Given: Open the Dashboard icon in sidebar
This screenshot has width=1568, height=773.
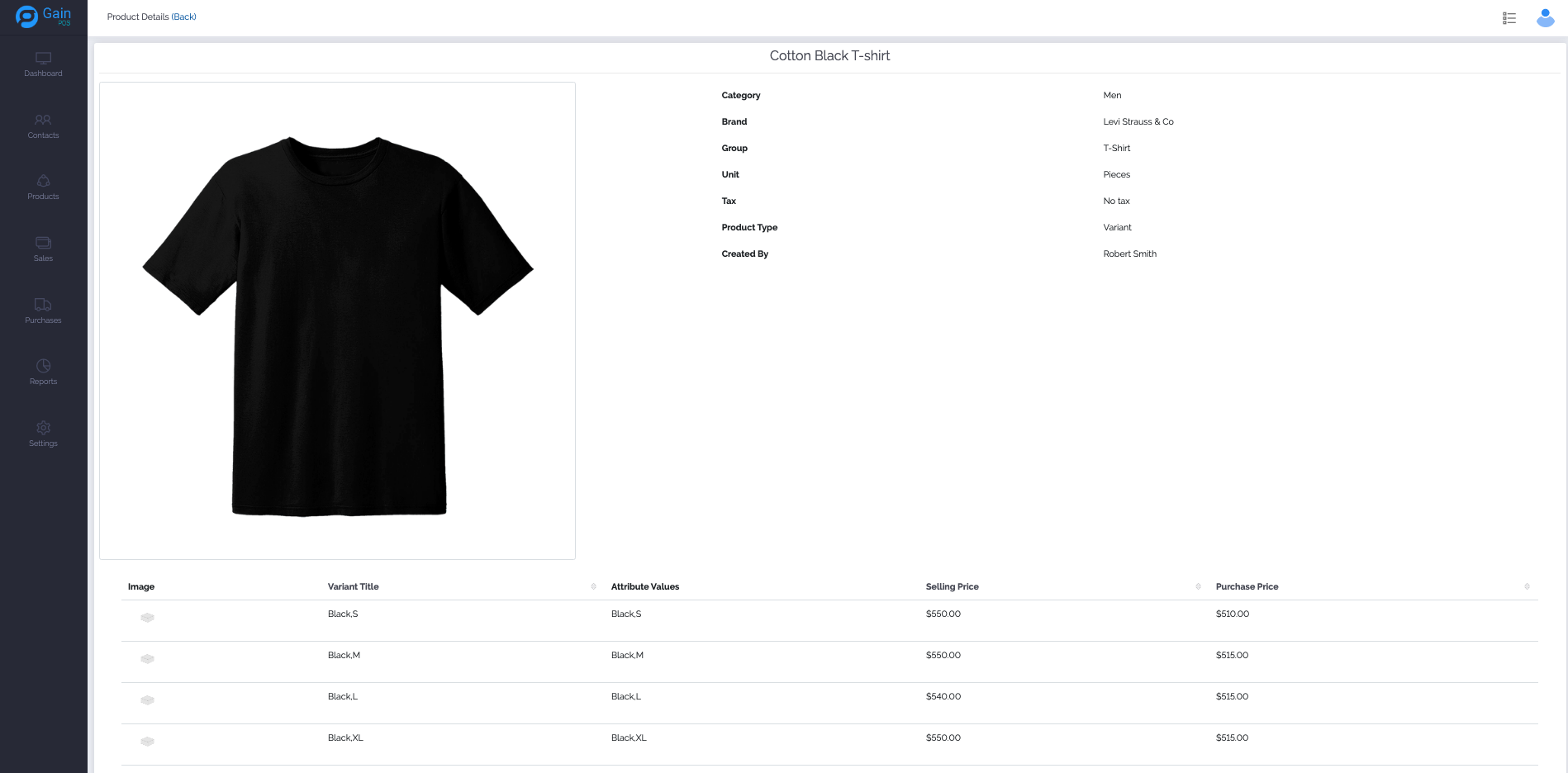Looking at the screenshot, I should click(43, 59).
